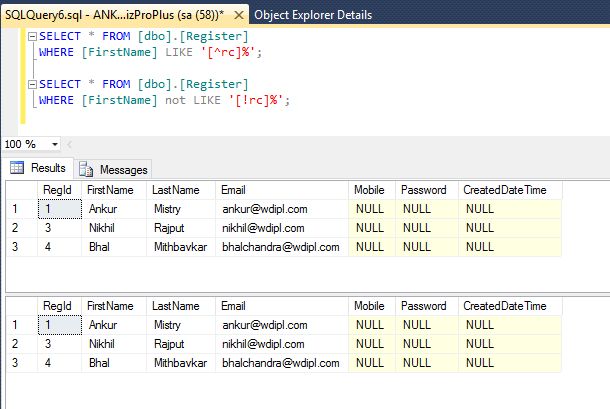Select Rajput cell in first result grid
This screenshot has height=409, width=610.
coord(181,228)
